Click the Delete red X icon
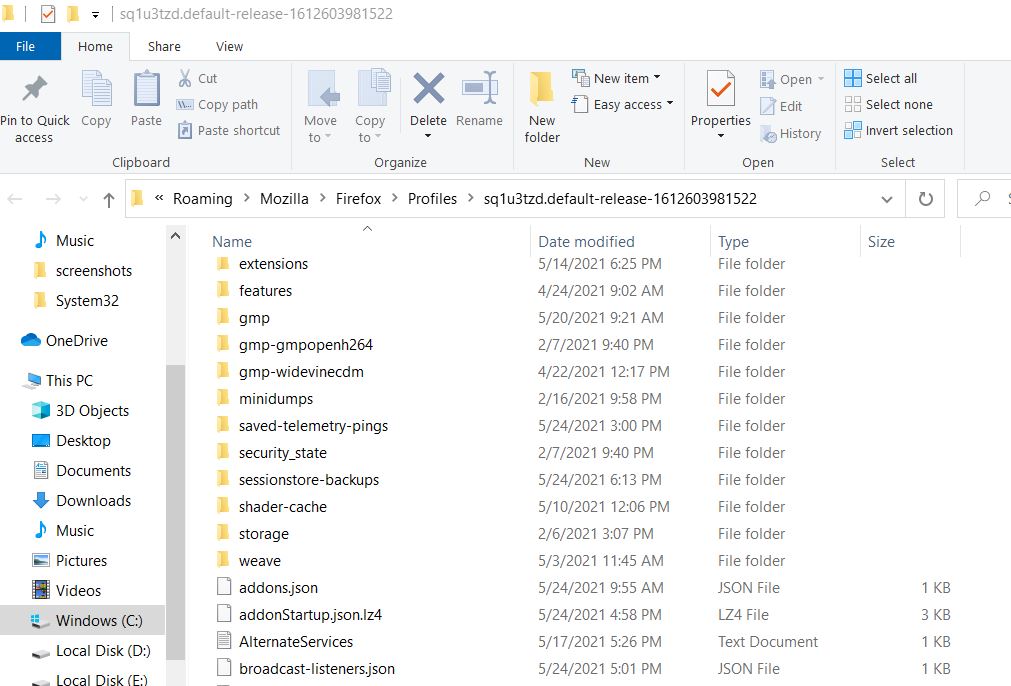 (428, 88)
